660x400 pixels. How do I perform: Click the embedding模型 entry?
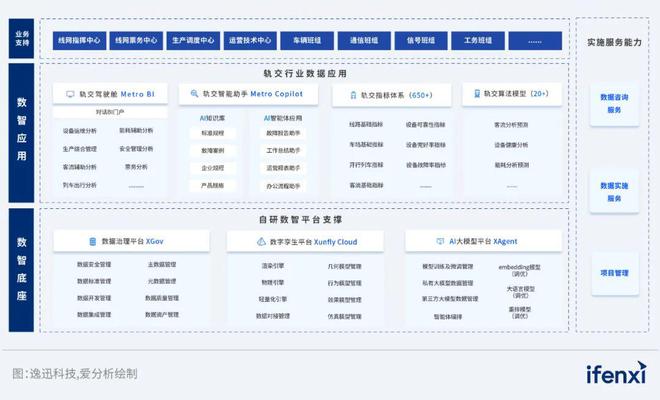pyautogui.click(x=519, y=270)
